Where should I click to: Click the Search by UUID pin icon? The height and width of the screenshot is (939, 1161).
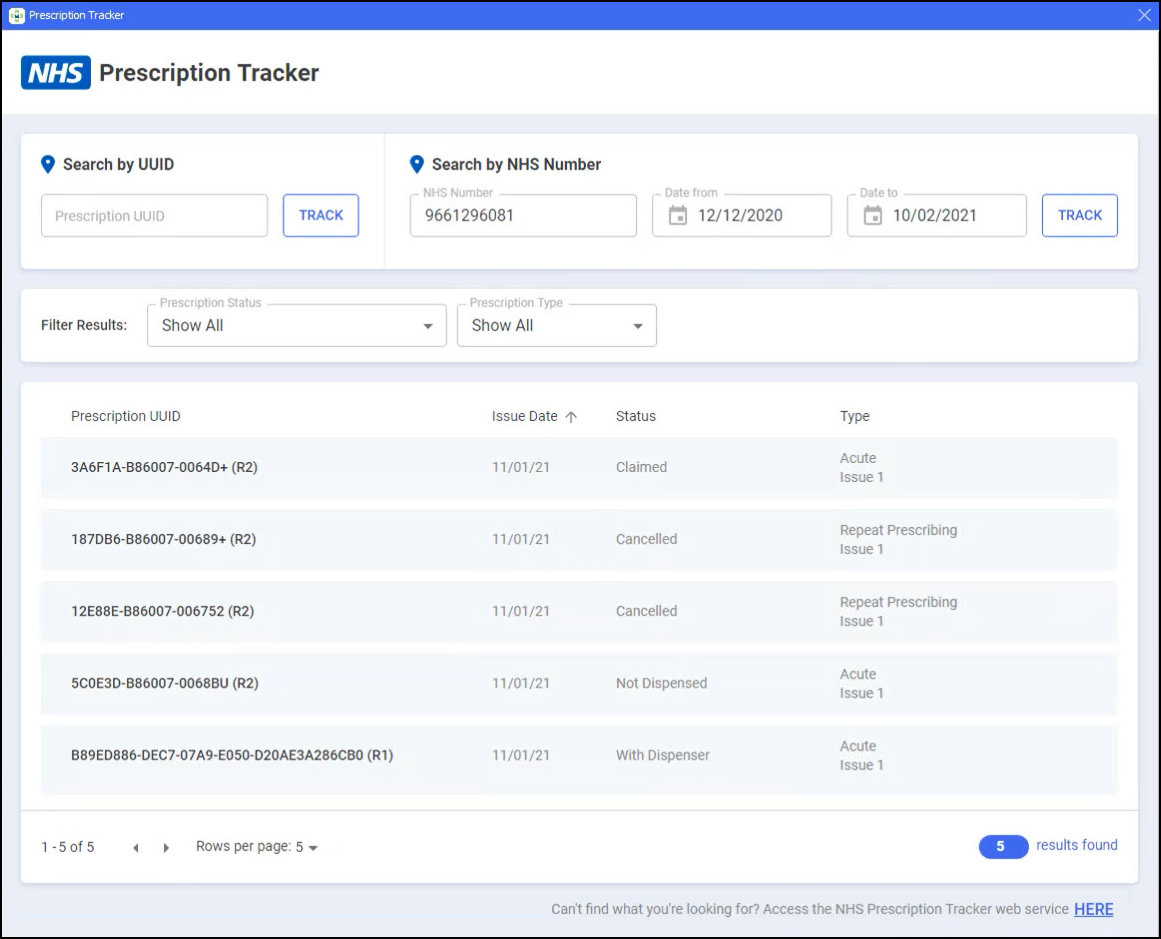47,165
